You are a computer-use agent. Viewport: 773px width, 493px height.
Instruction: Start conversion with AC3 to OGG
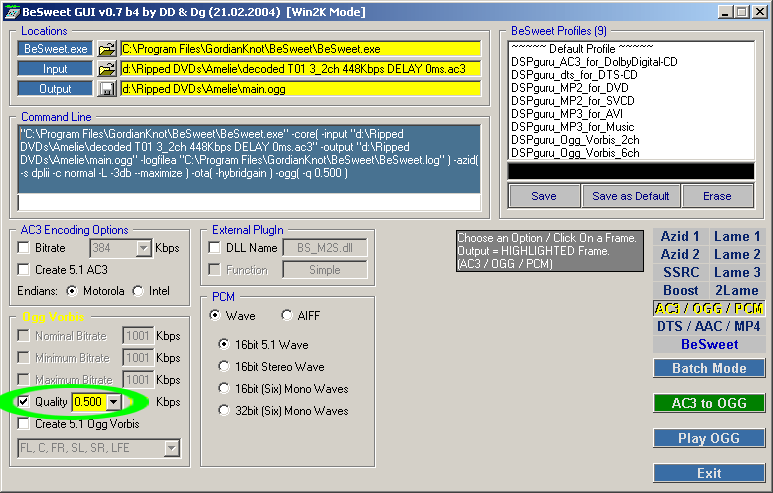[x=709, y=403]
